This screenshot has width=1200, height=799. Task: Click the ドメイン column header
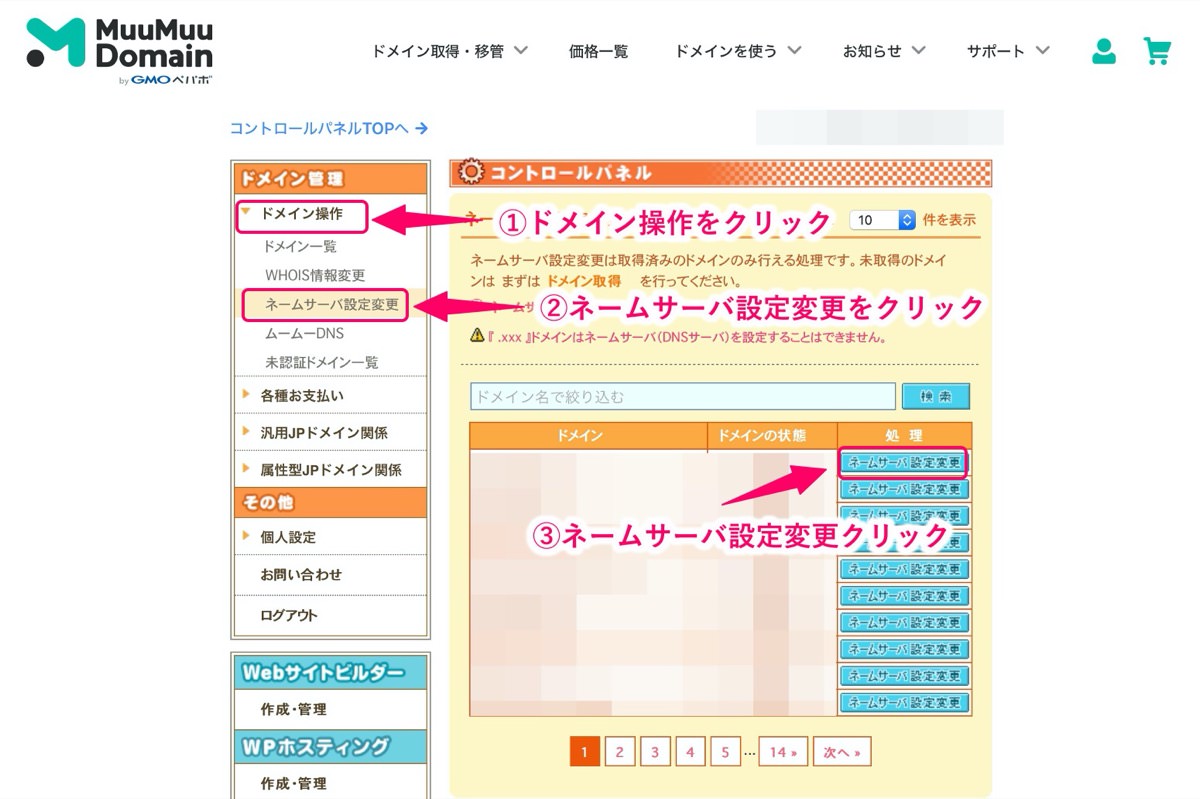[588, 436]
